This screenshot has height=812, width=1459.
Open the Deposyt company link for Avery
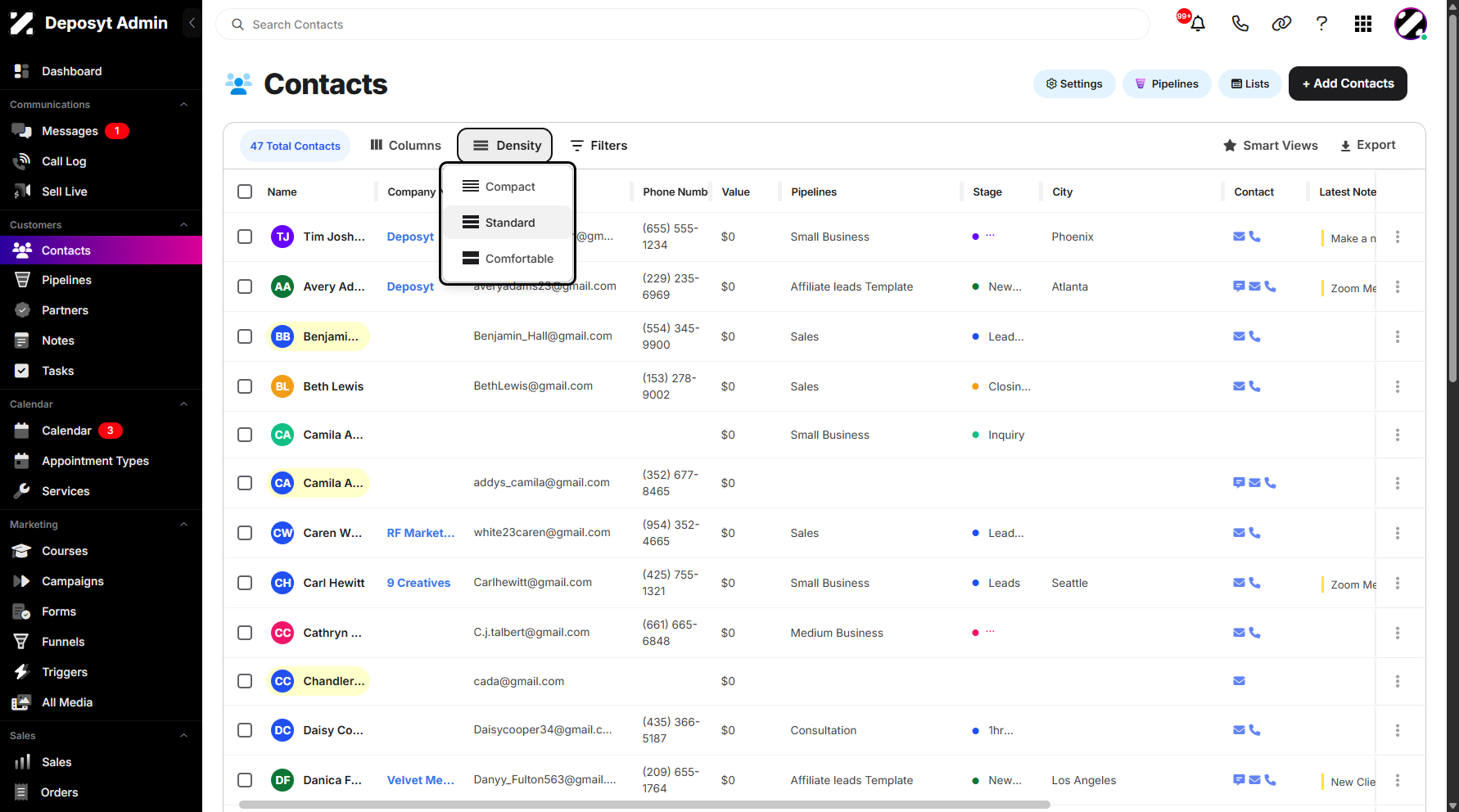(x=410, y=286)
